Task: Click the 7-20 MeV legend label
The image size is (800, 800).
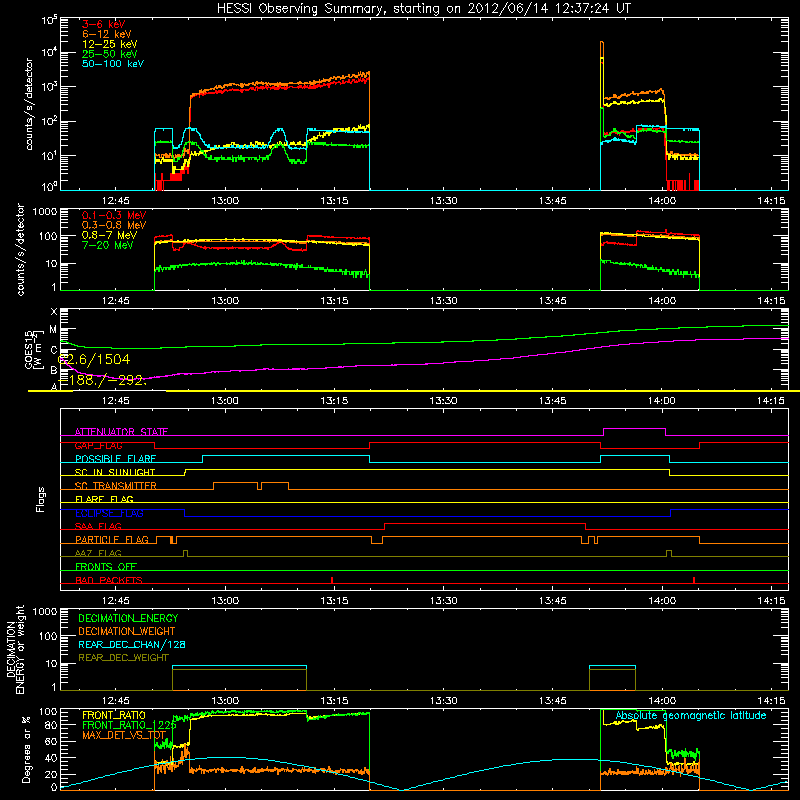Action: 108,245
